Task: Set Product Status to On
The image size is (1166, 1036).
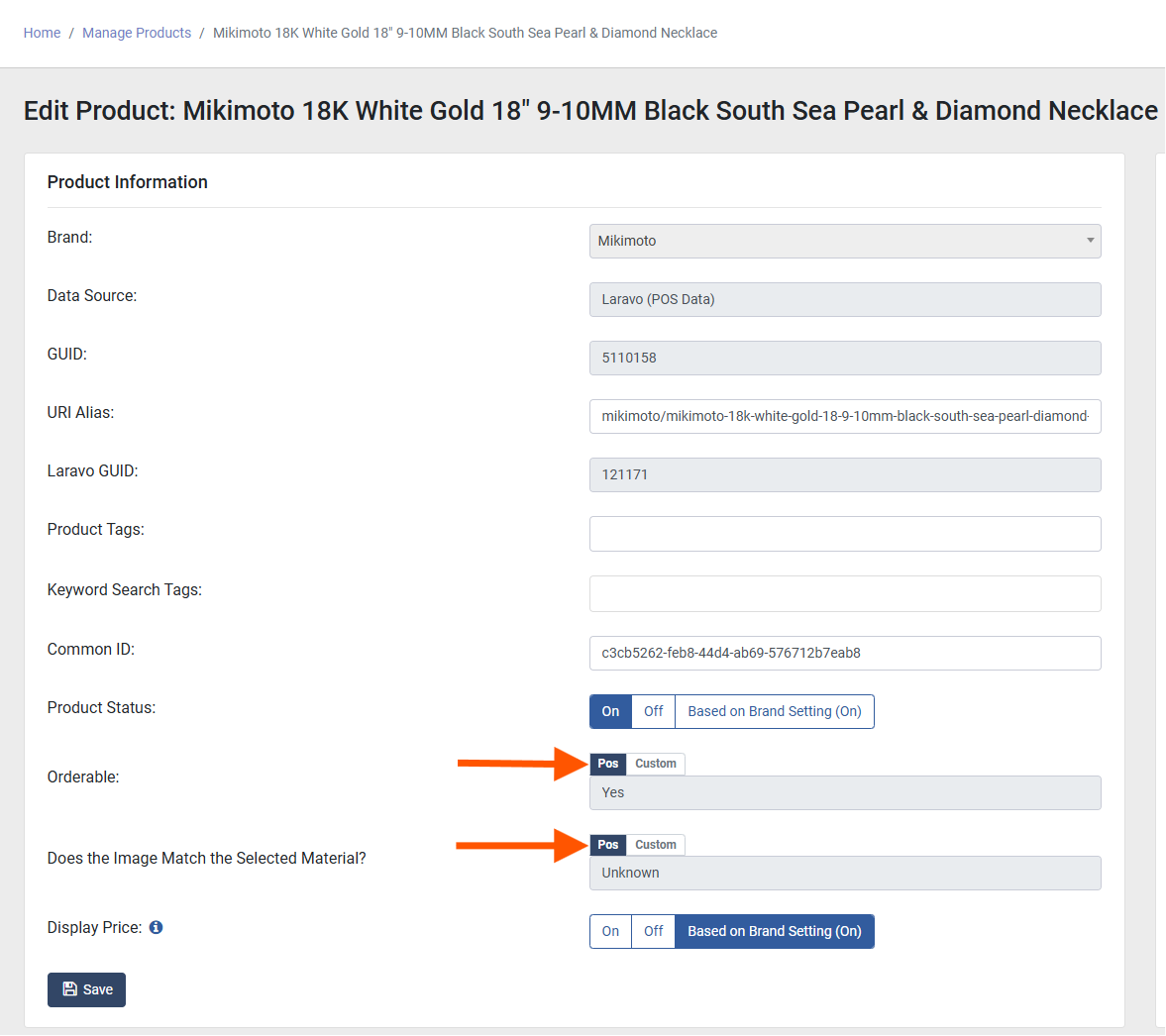Action: pyautogui.click(x=610, y=712)
